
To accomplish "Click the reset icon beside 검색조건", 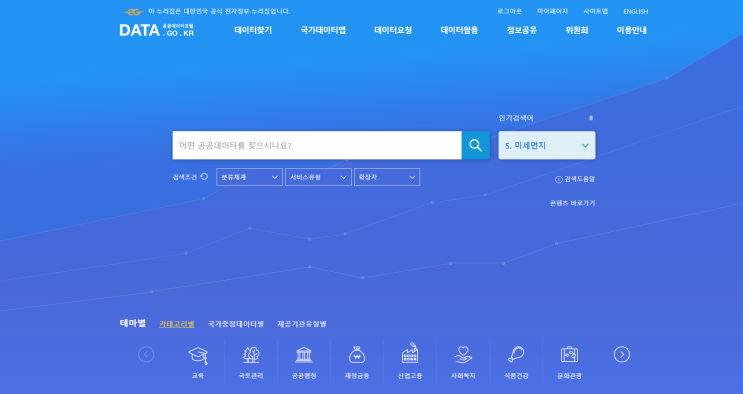I will (x=204, y=176).
